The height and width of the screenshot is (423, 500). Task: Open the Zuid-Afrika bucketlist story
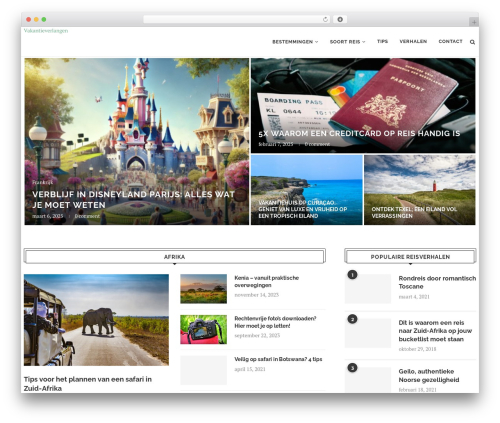click(x=435, y=331)
